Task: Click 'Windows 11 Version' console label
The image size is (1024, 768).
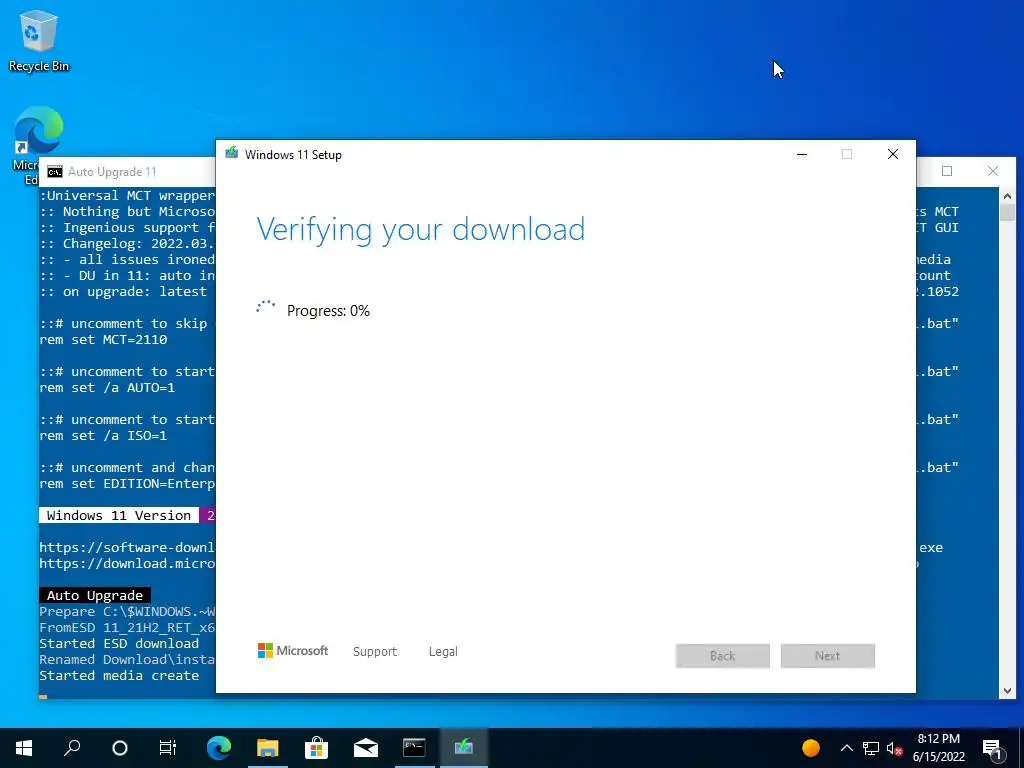Action: pyautogui.click(x=119, y=515)
